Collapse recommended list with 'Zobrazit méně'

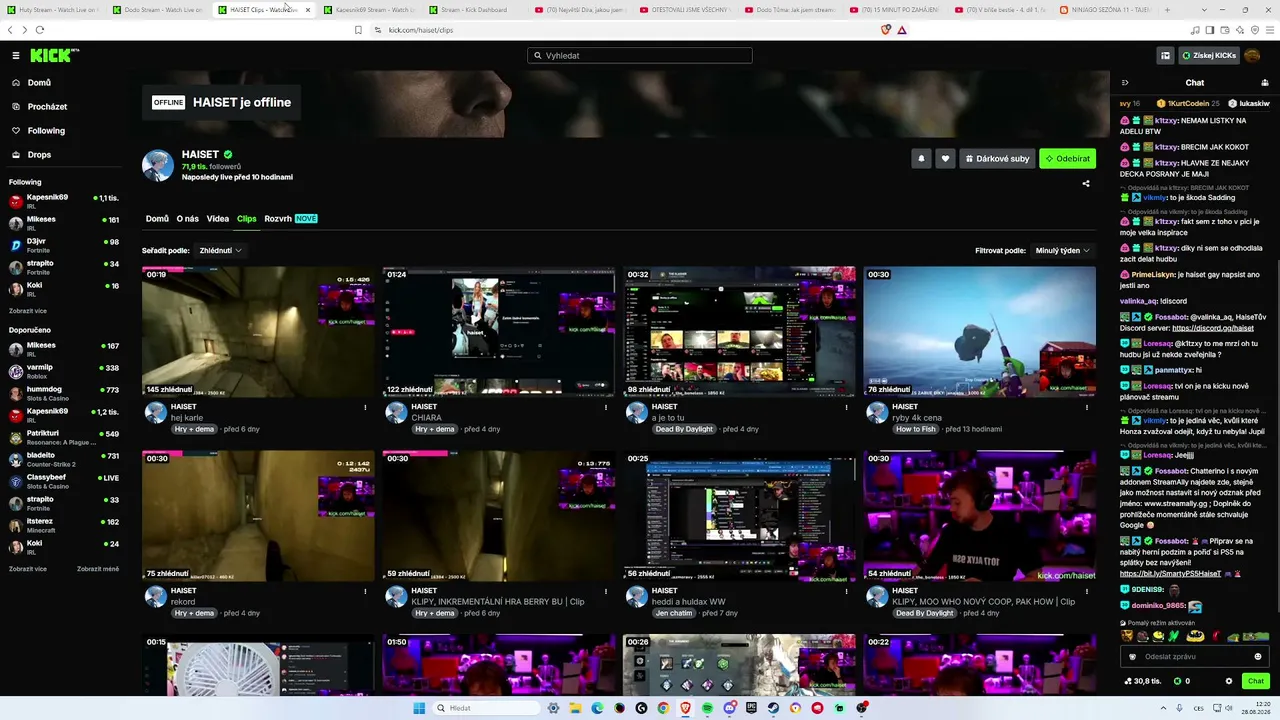pos(98,569)
